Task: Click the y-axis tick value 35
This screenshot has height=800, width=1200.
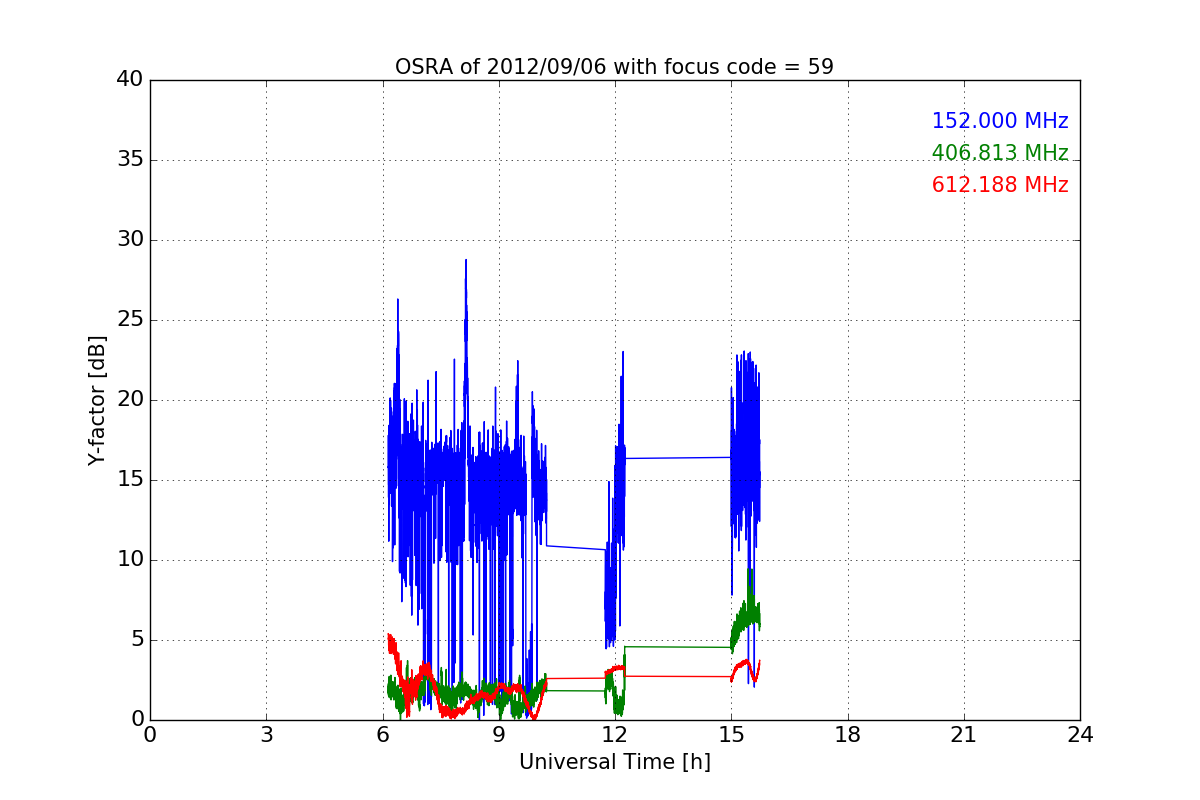Action: pos(130,160)
